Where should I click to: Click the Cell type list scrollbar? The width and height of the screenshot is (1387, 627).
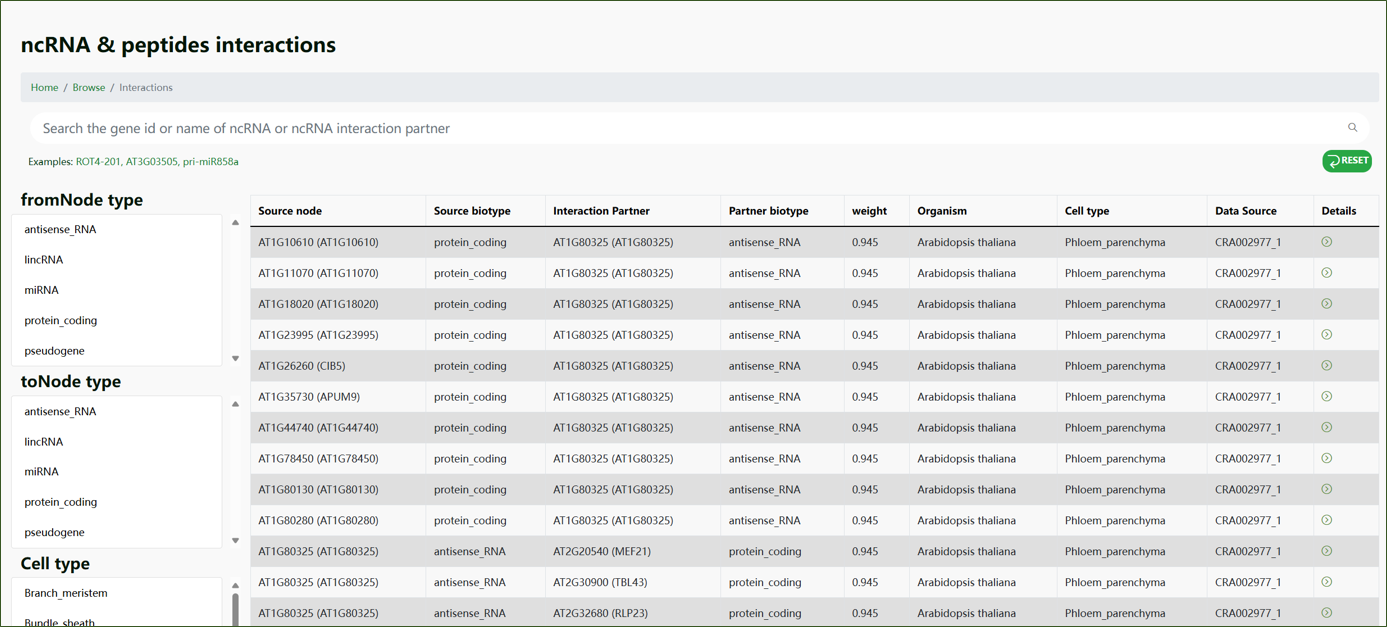(x=236, y=608)
